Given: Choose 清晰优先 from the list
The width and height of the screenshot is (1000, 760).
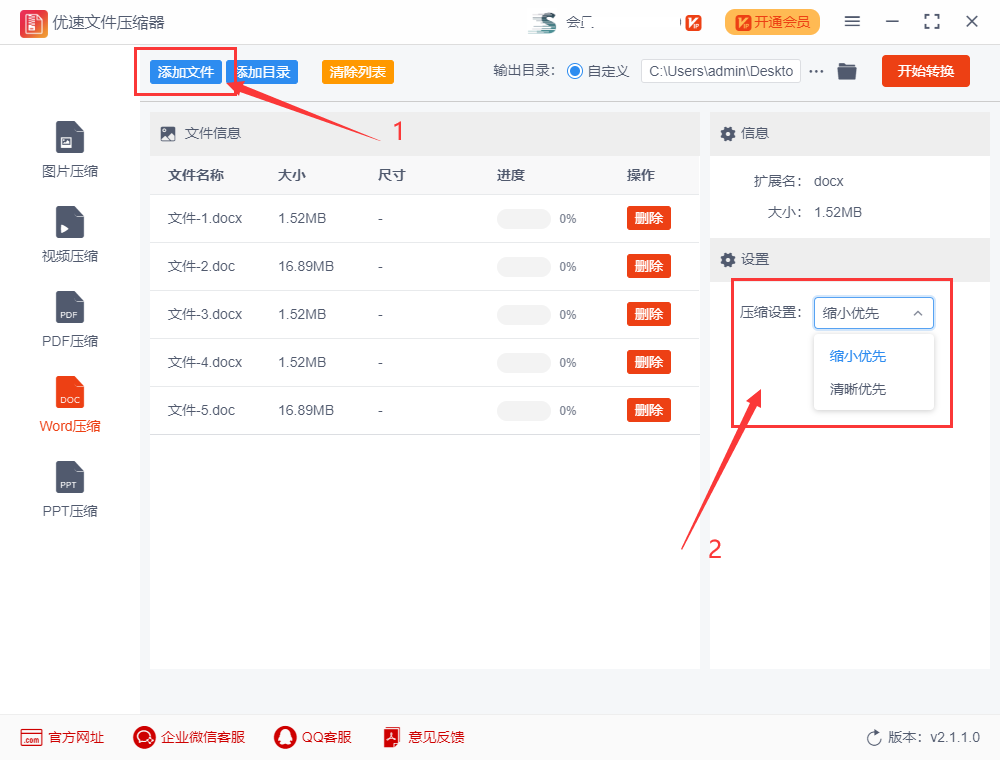Looking at the screenshot, I should [x=858, y=389].
